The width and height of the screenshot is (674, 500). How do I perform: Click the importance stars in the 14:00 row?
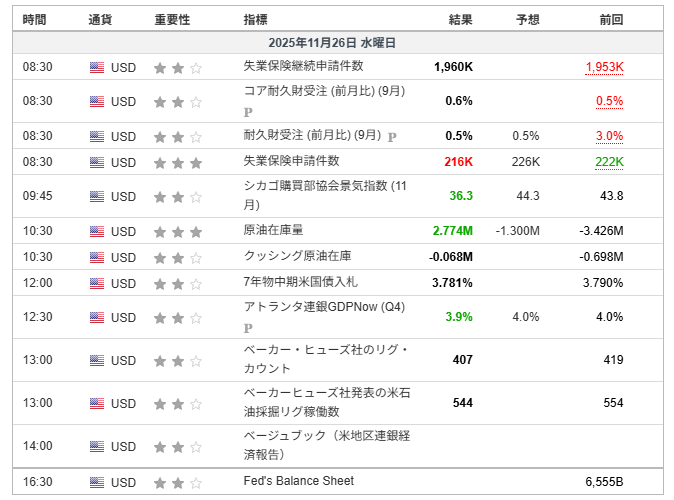coord(177,446)
